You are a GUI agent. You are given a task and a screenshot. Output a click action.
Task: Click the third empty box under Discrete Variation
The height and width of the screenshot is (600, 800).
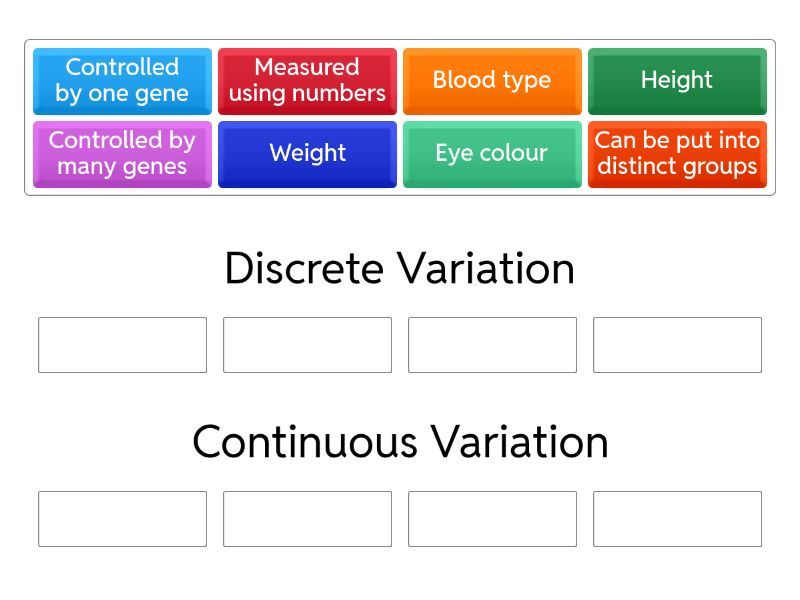492,345
